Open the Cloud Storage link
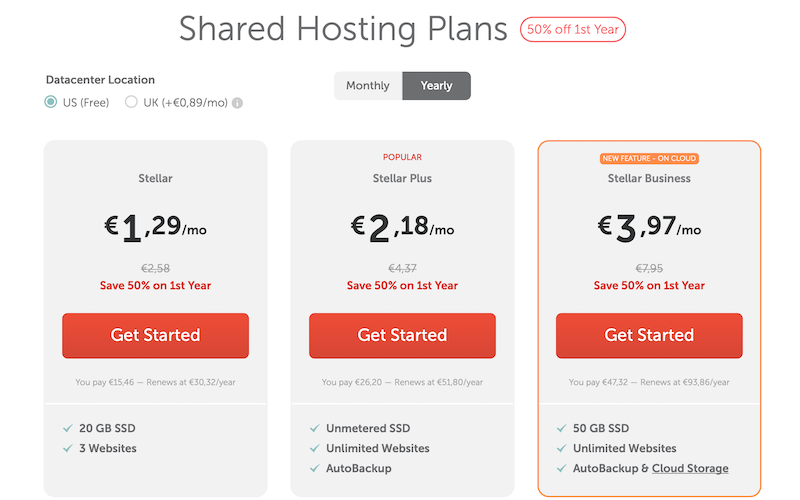This screenshot has width=800, height=500. (x=690, y=468)
